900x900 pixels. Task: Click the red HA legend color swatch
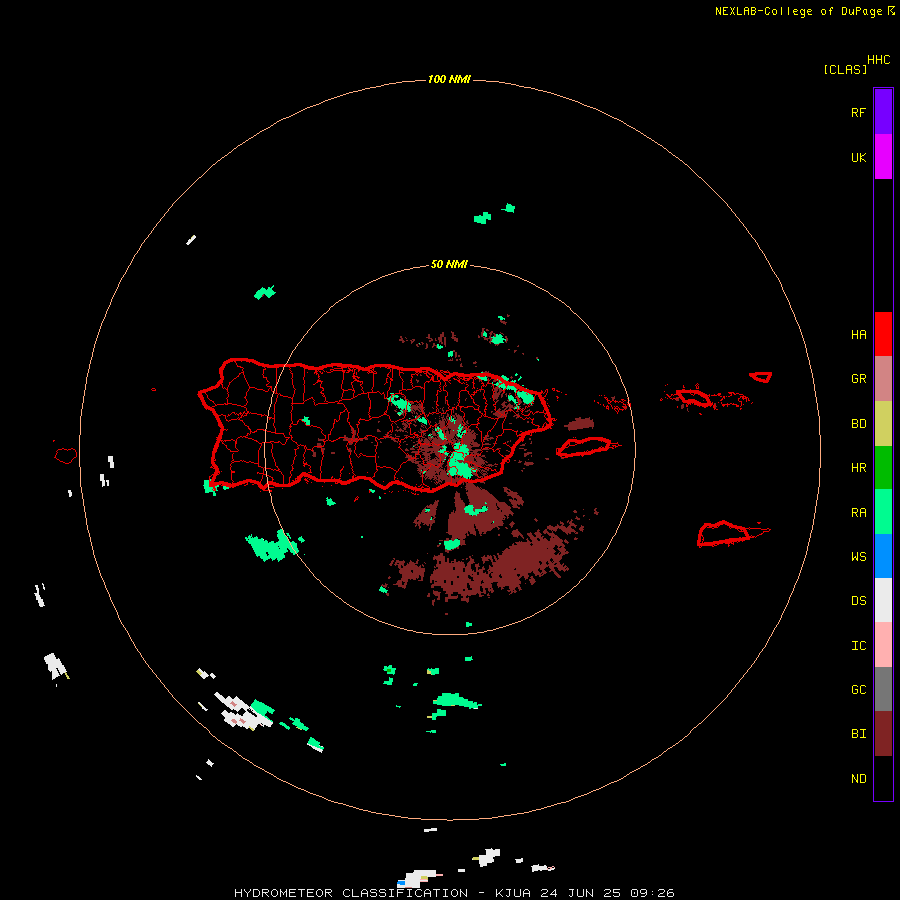(x=883, y=334)
